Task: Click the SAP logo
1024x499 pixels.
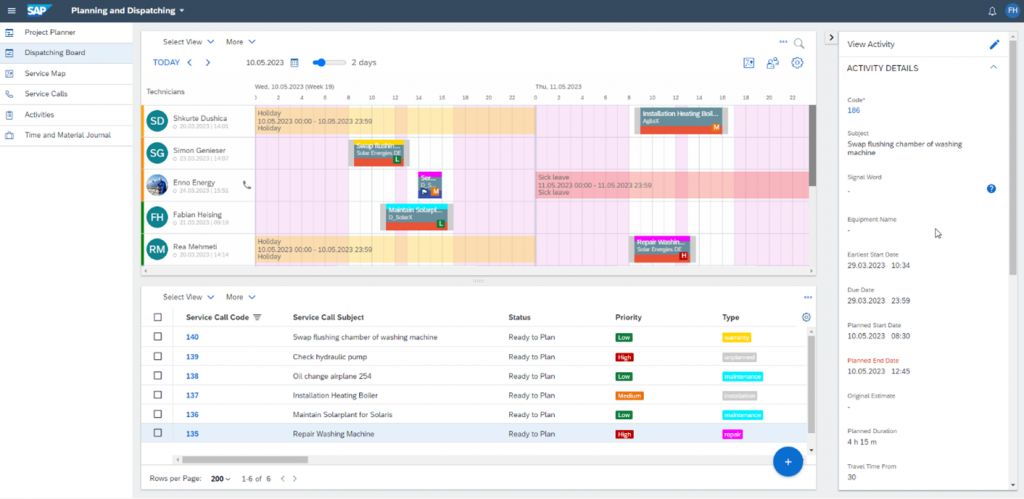Action: 39,10
